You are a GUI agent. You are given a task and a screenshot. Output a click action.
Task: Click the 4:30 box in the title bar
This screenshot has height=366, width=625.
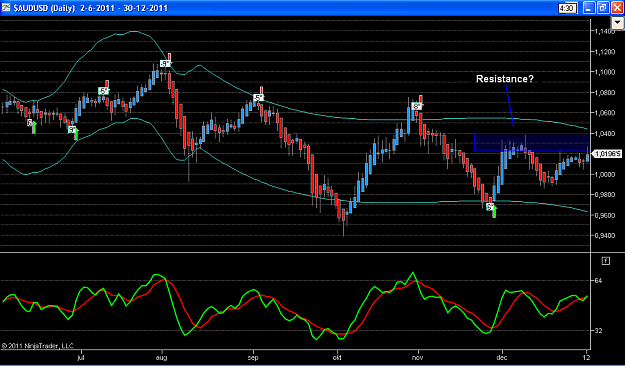pos(568,8)
